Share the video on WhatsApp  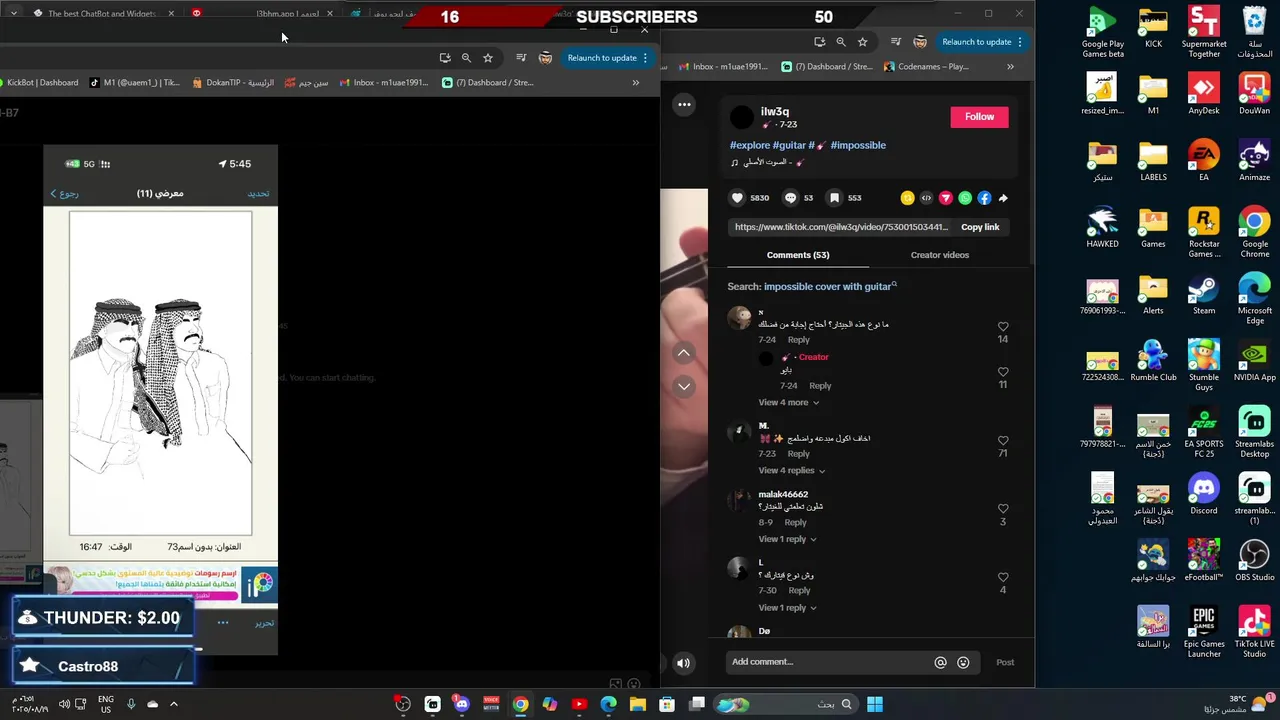click(965, 198)
